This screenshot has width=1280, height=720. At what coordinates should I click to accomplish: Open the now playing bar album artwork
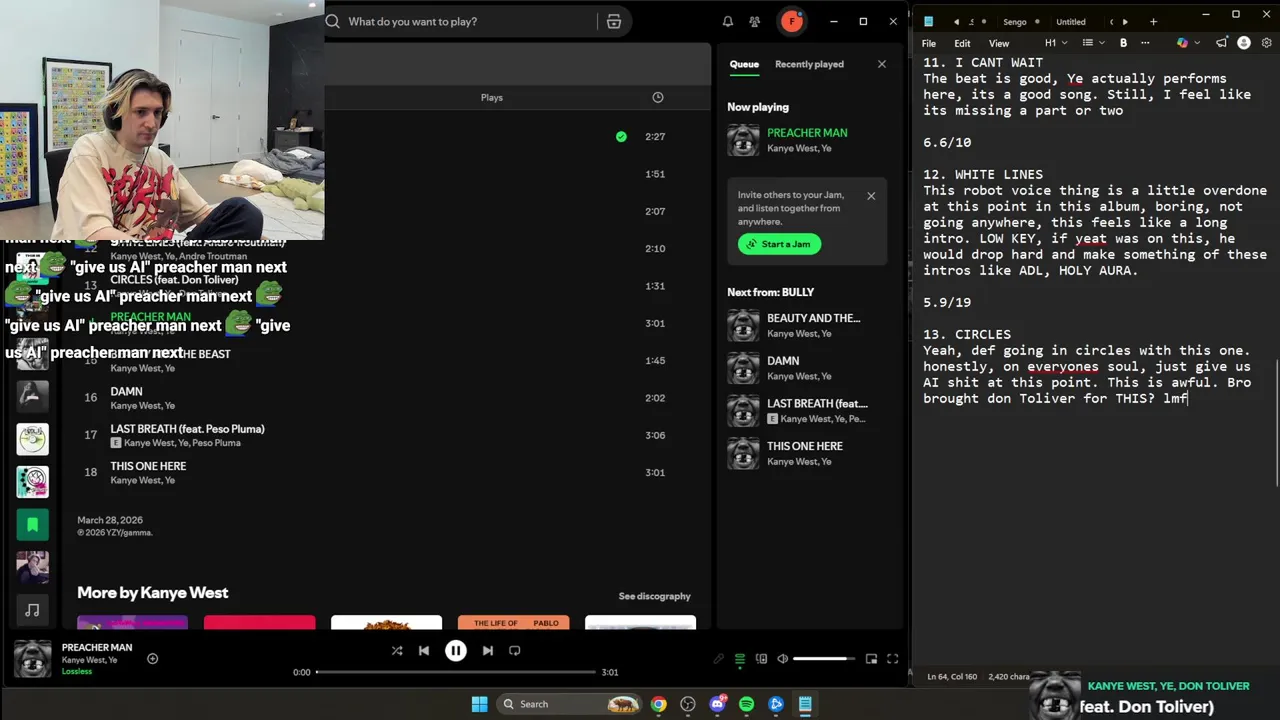[x=32, y=659]
